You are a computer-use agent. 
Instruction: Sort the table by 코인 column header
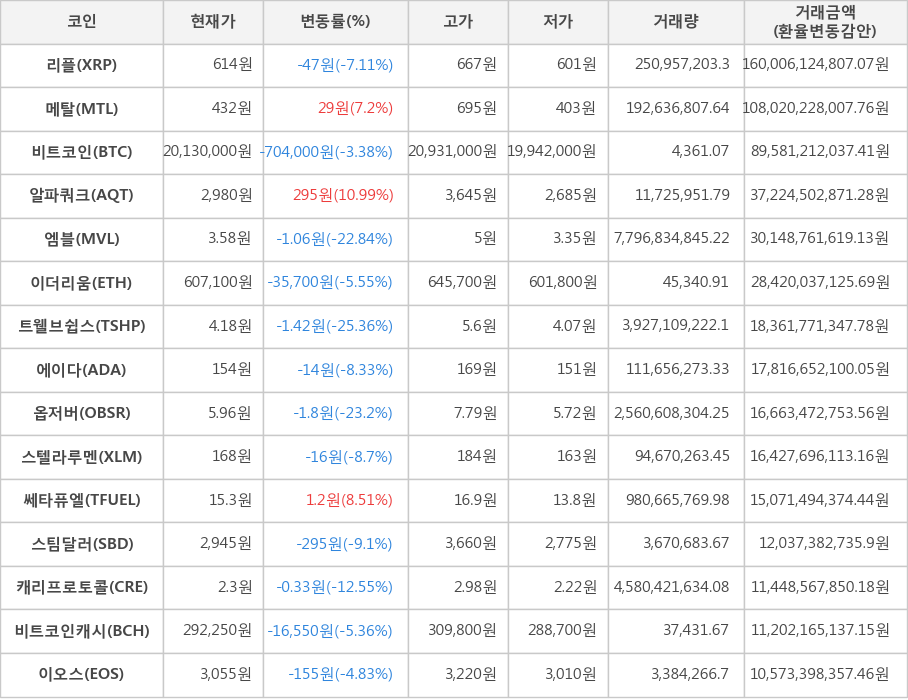click(x=82, y=23)
